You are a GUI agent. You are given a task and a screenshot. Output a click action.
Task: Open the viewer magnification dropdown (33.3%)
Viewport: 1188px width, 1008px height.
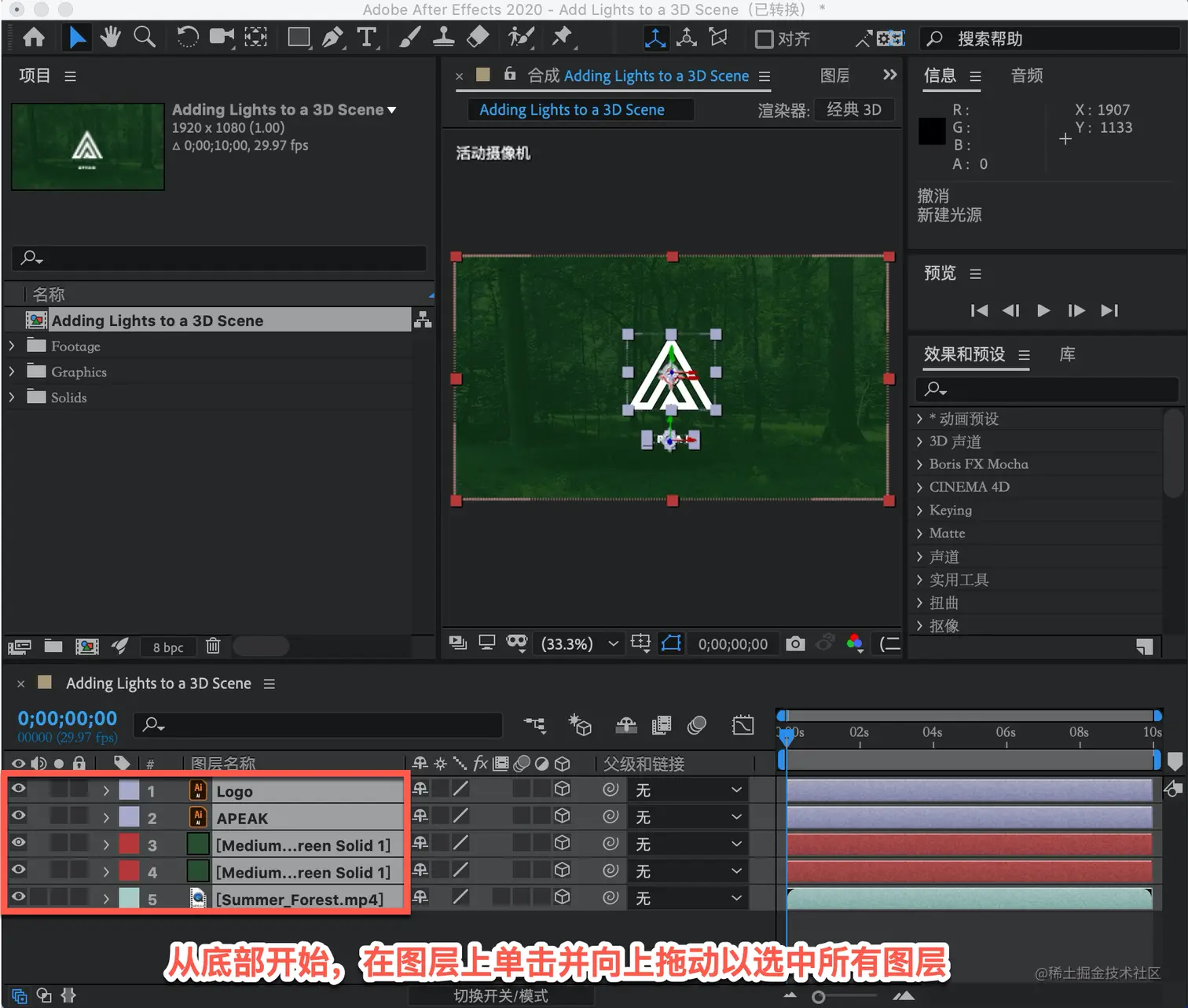click(580, 644)
